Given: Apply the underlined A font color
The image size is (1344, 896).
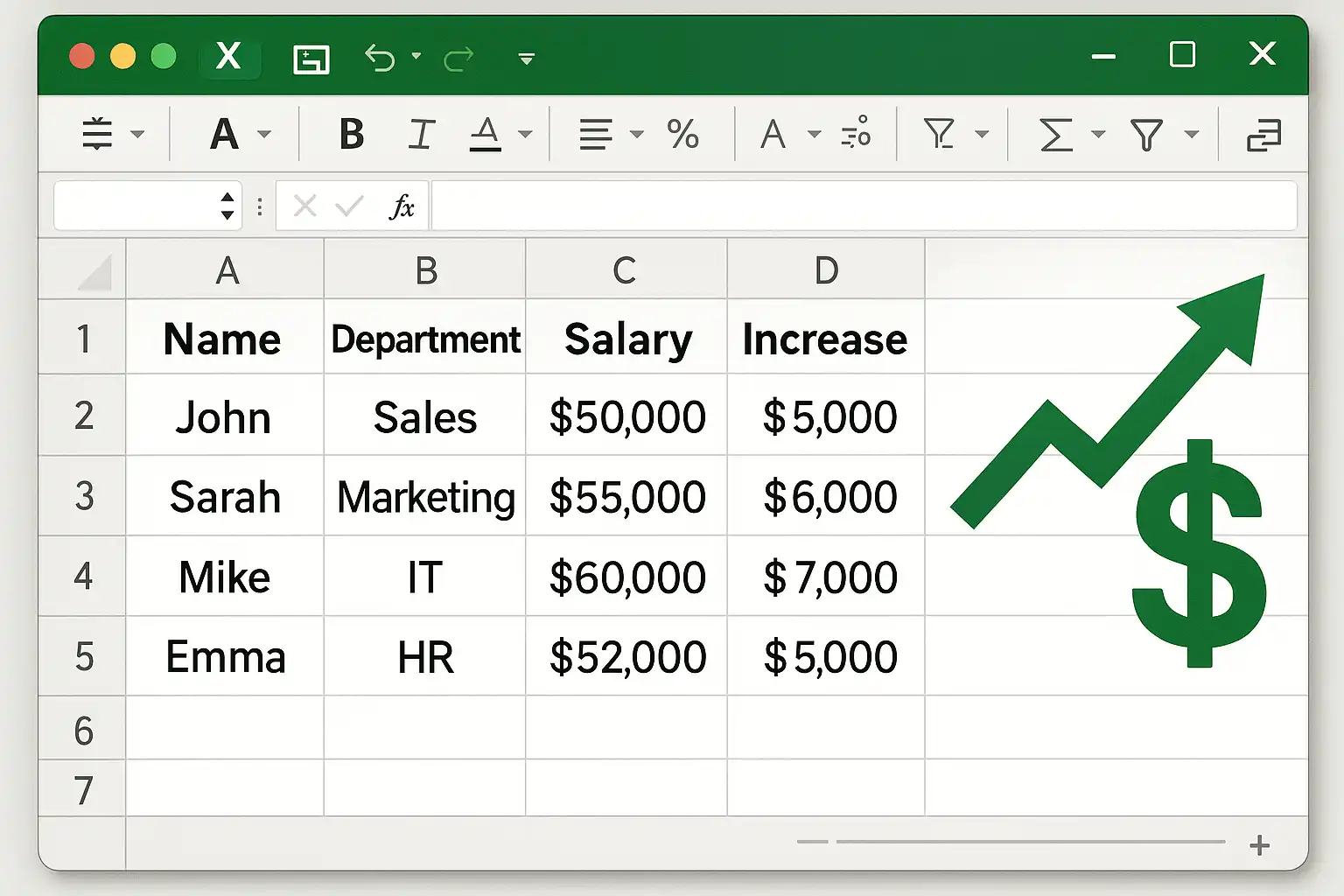Looking at the screenshot, I should 486,135.
